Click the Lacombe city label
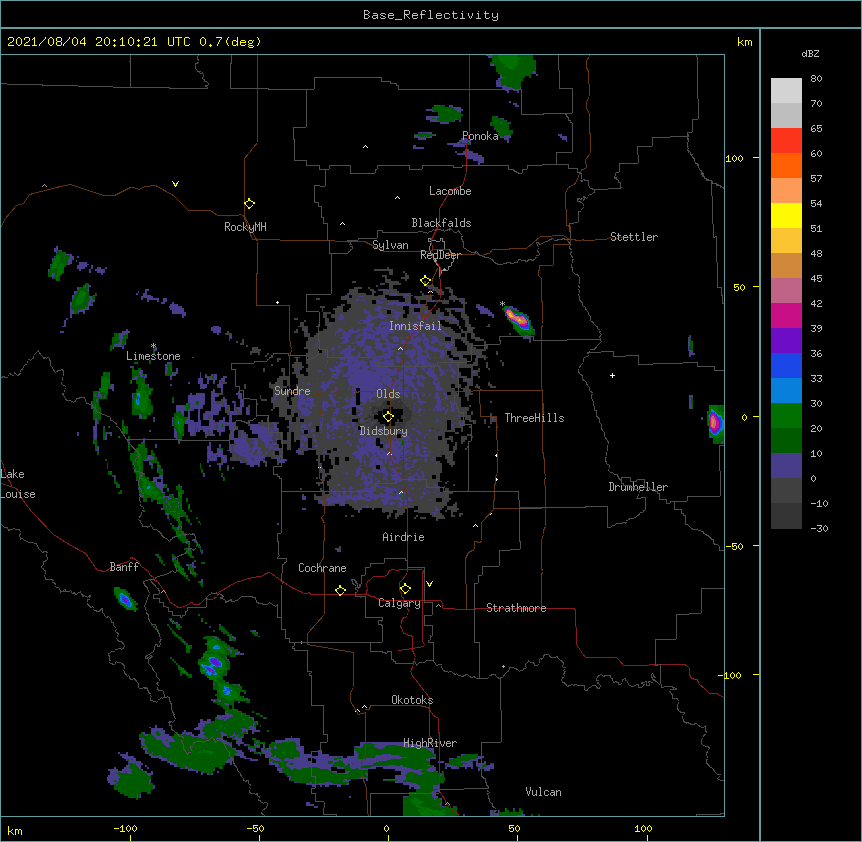This screenshot has width=862, height=842. (x=450, y=191)
